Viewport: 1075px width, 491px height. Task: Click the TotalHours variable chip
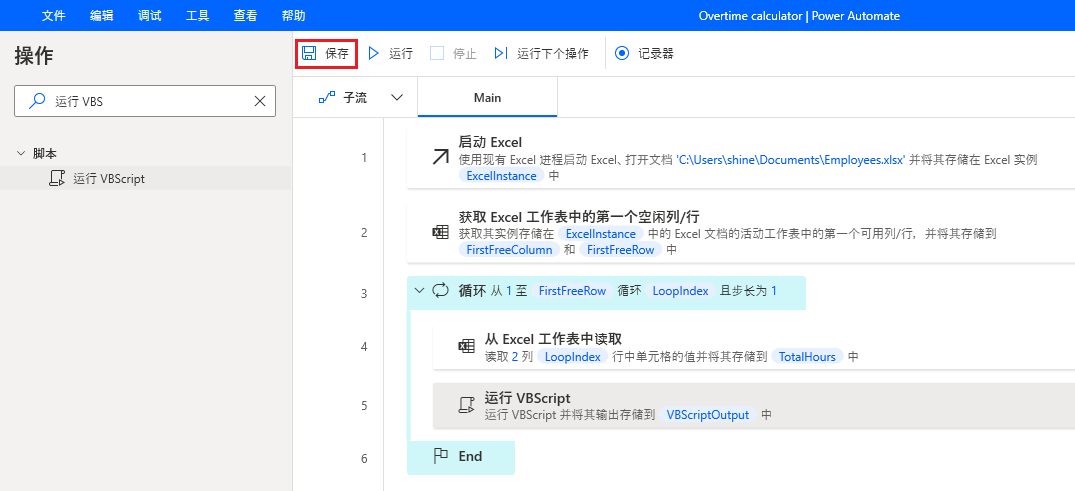coord(807,357)
